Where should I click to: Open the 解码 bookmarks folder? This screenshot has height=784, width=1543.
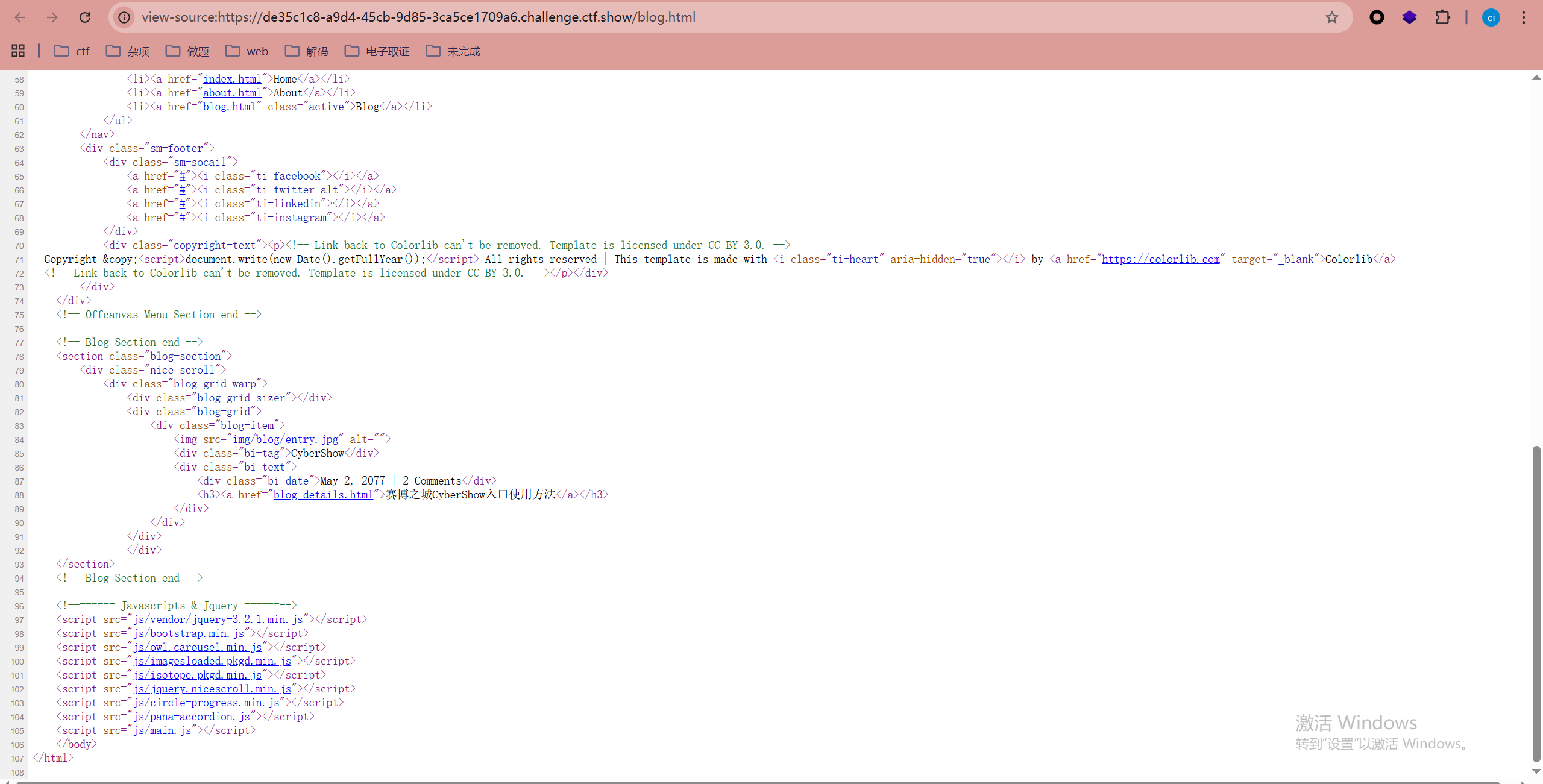point(307,51)
